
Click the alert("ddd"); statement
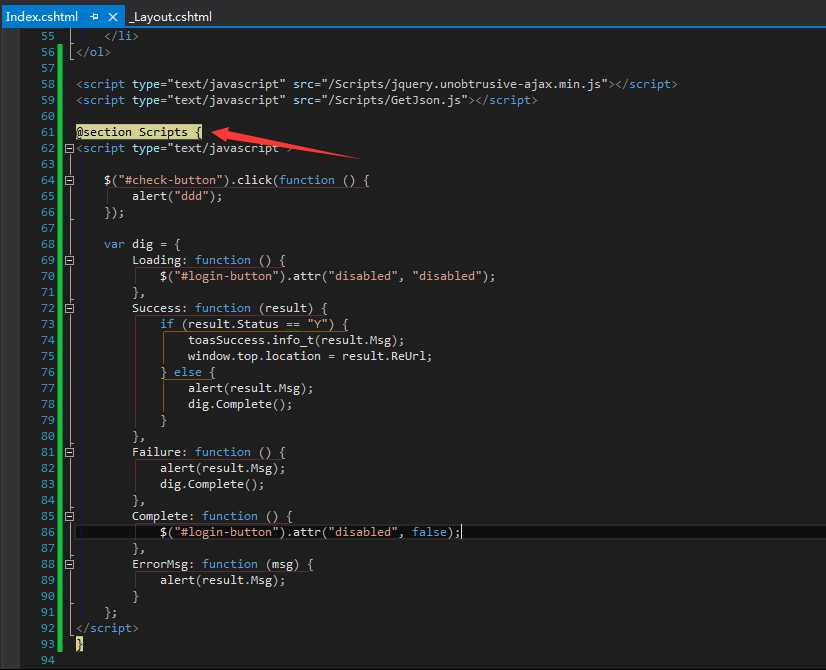(x=177, y=196)
